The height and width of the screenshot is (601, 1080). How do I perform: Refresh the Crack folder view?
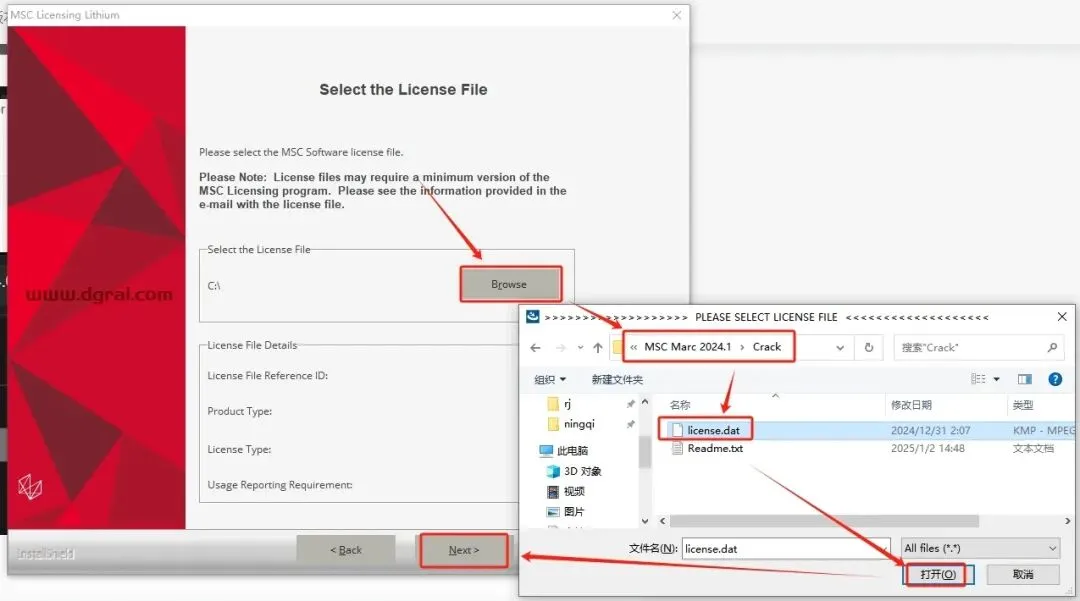pos(869,348)
